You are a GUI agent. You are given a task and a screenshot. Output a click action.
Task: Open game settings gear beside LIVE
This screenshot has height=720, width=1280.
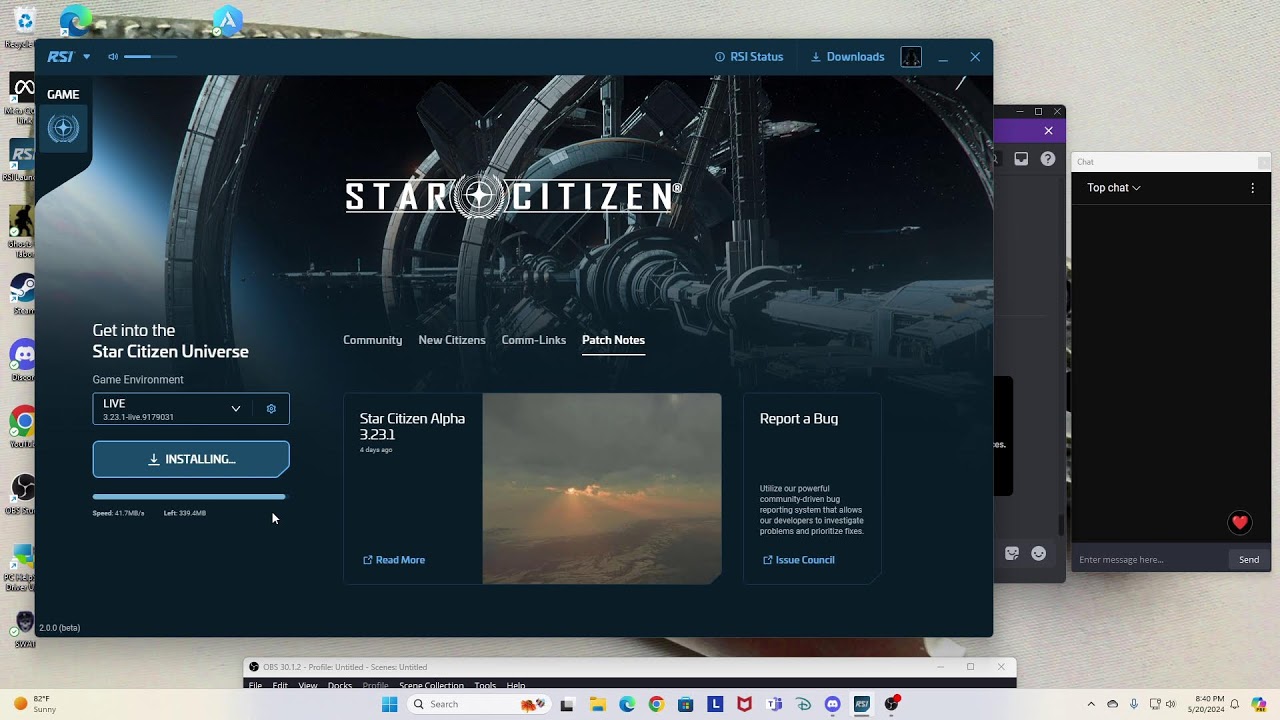[271, 408]
